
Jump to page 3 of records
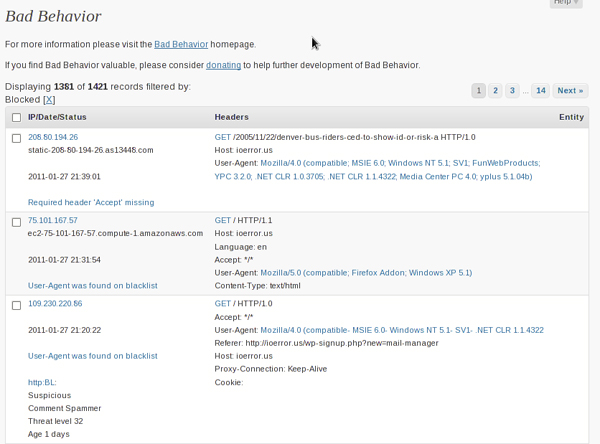click(x=512, y=91)
